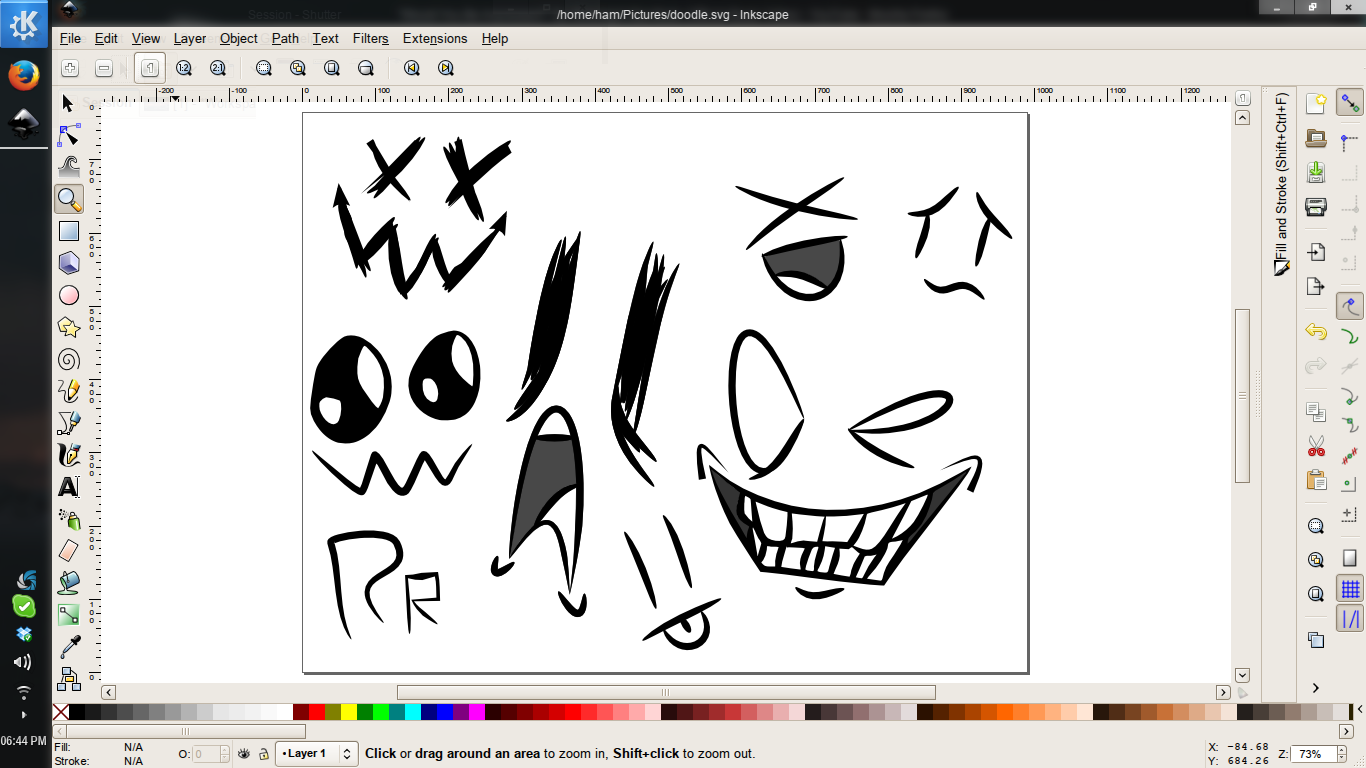Select the Star polygon tool
Screen dimensions: 1366x768
[x=68, y=327]
